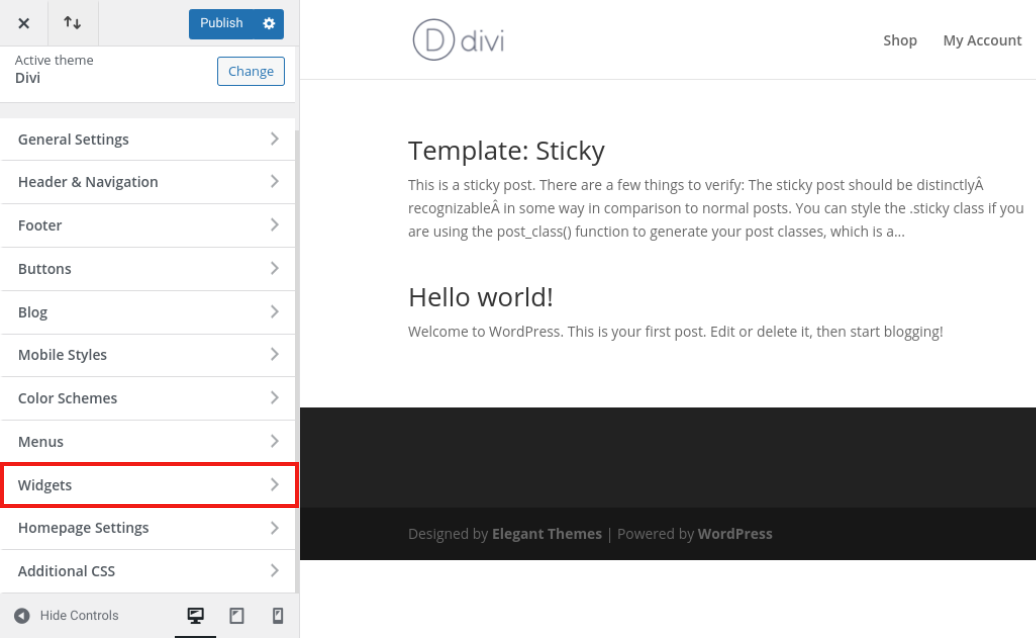
Task: Open the Buttons panel
Action: 148,269
